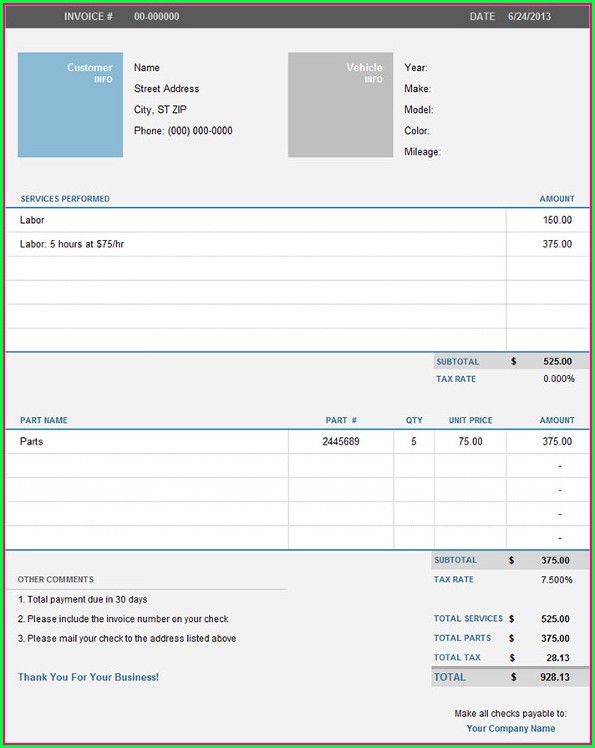Select the PART # column header
Screen dimensions: 595x748
(341, 420)
